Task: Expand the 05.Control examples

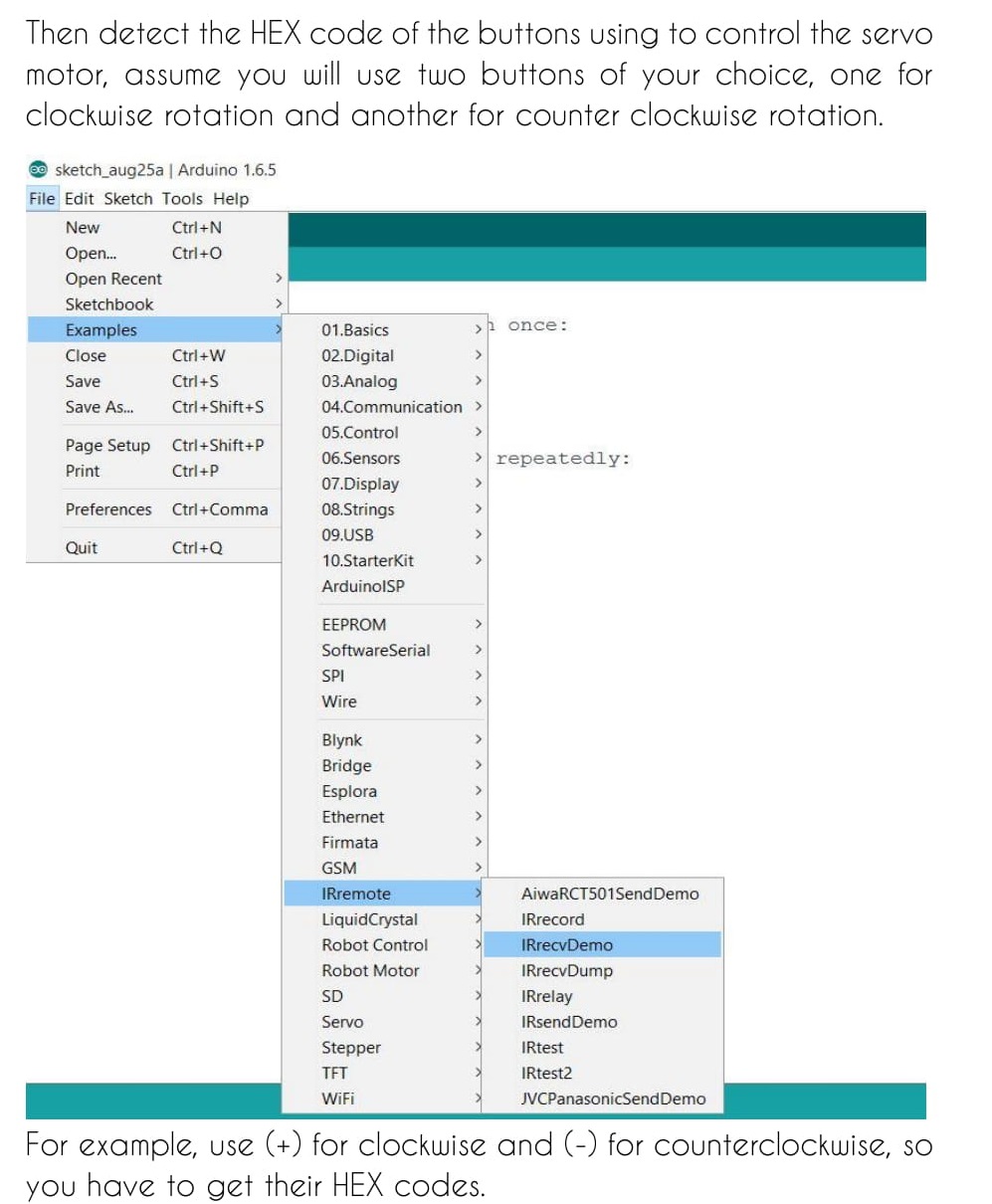Action: [385, 433]
